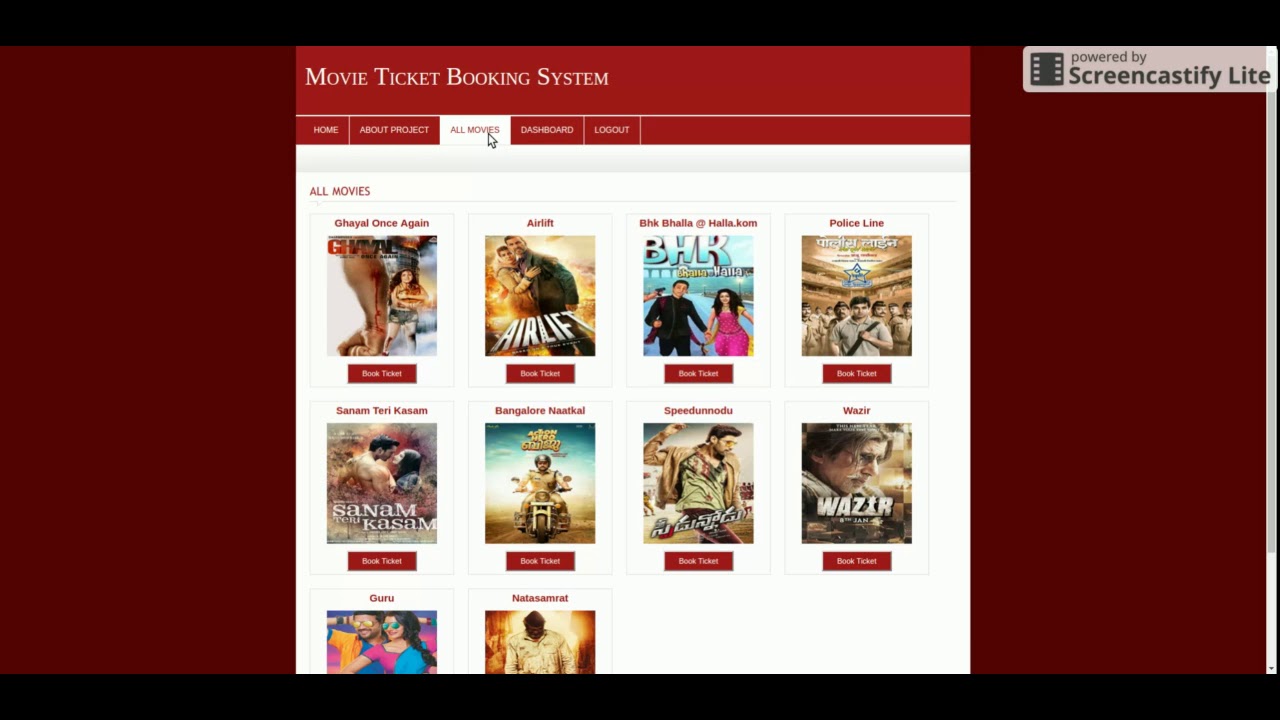Click the Natasamrat movie title
The width and height of the screenshot is (1280, 720).
[540, 598]
